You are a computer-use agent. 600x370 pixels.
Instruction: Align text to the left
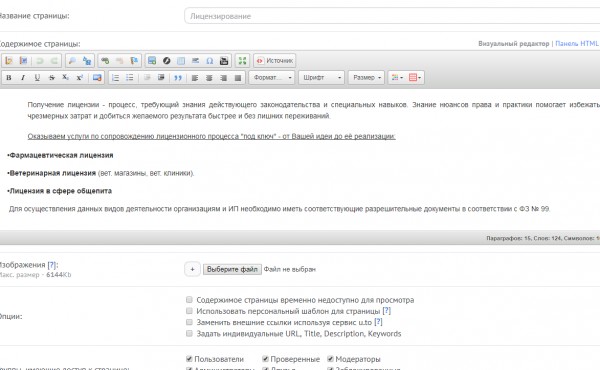(x=195, y=78)
